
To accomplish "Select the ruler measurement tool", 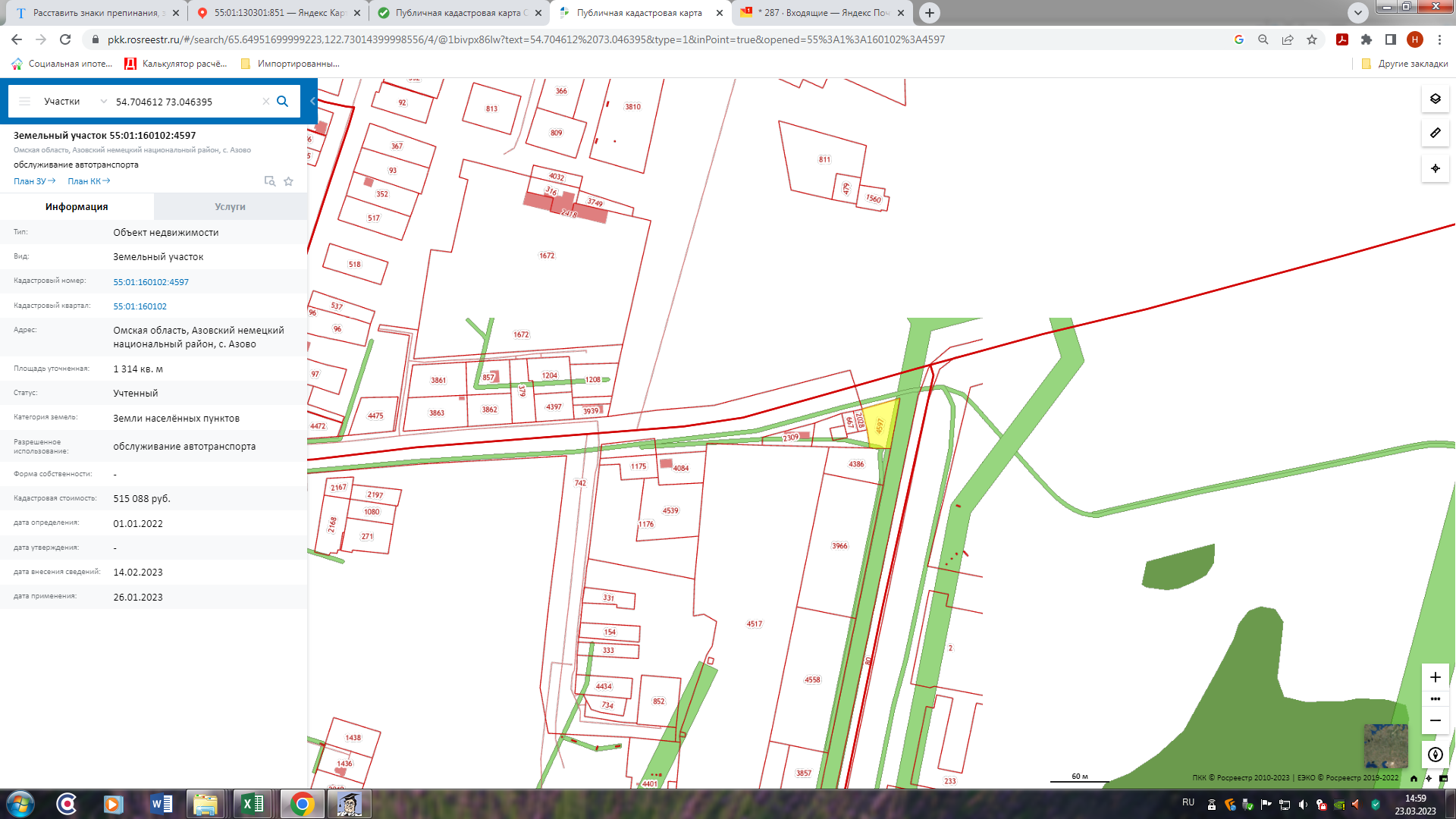I will 1435,133.
